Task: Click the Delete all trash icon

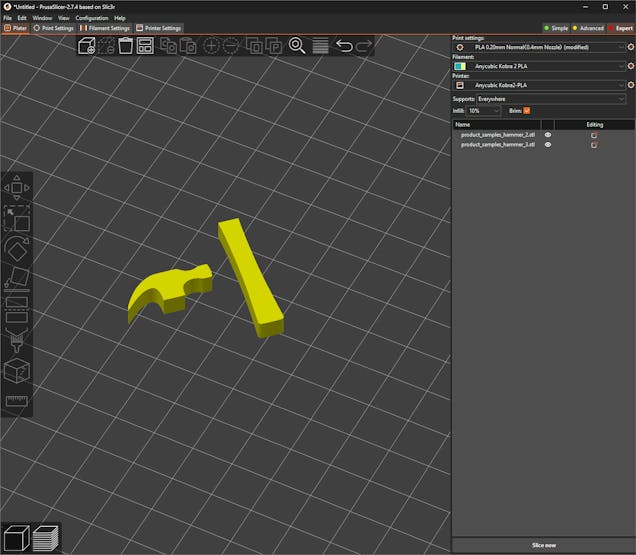Action: coord(126,46)
